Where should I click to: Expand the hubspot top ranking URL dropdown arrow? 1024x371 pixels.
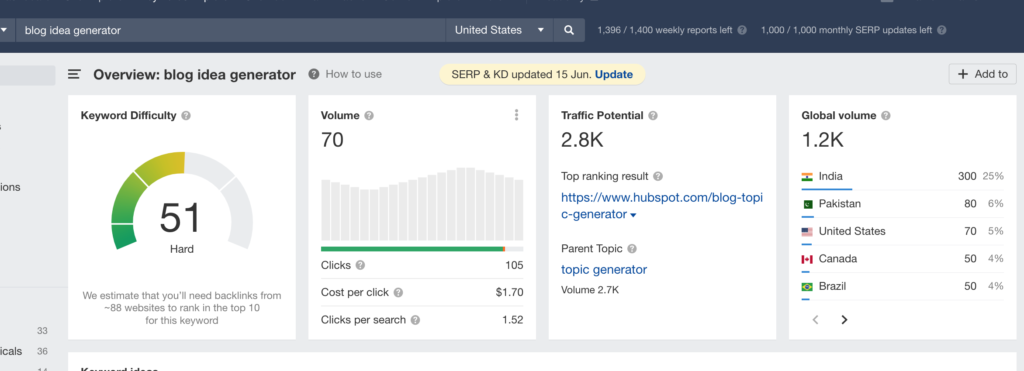pos(633,216)
